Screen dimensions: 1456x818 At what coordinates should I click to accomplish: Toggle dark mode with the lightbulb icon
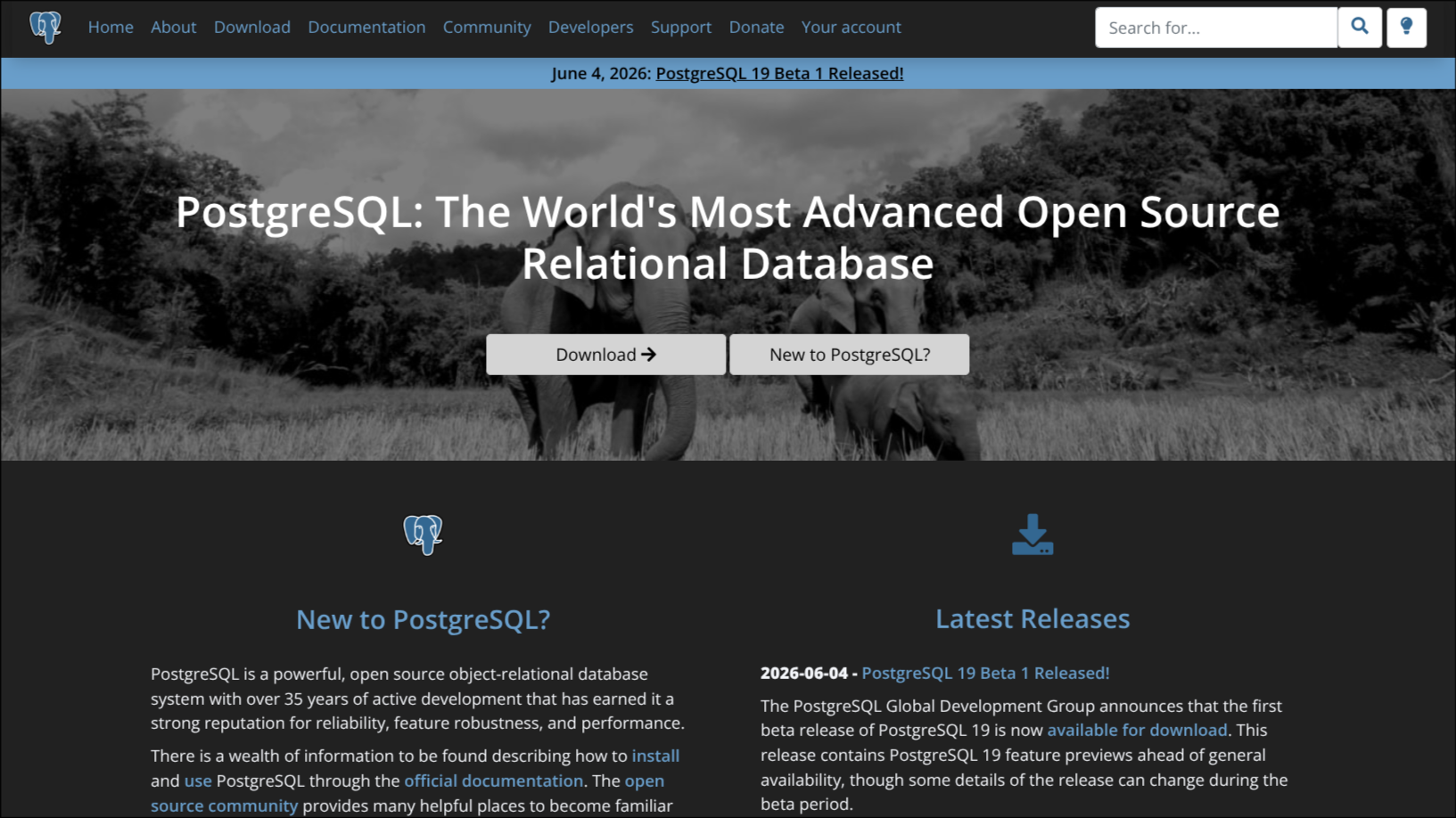pyautogui.click(x=1407, y=27)
